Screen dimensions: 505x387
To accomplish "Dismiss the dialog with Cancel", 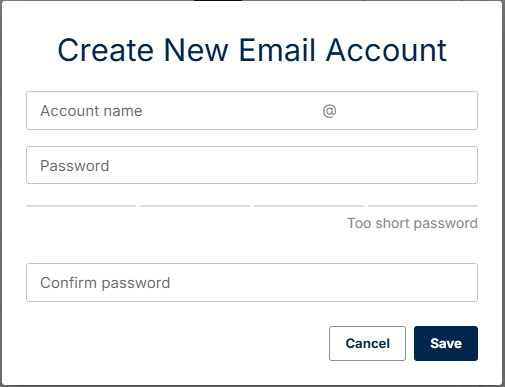I will 367,343.
